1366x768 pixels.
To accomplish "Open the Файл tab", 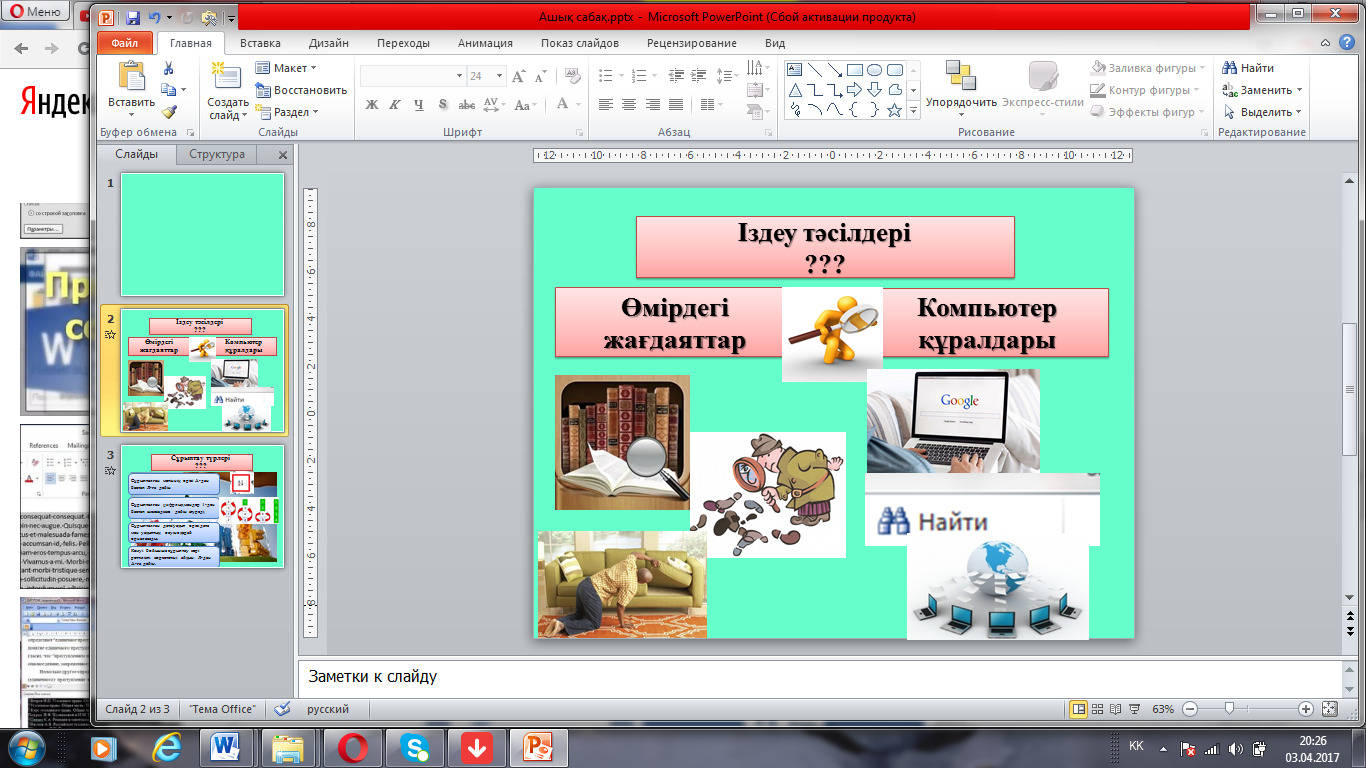I will [125, 43].
